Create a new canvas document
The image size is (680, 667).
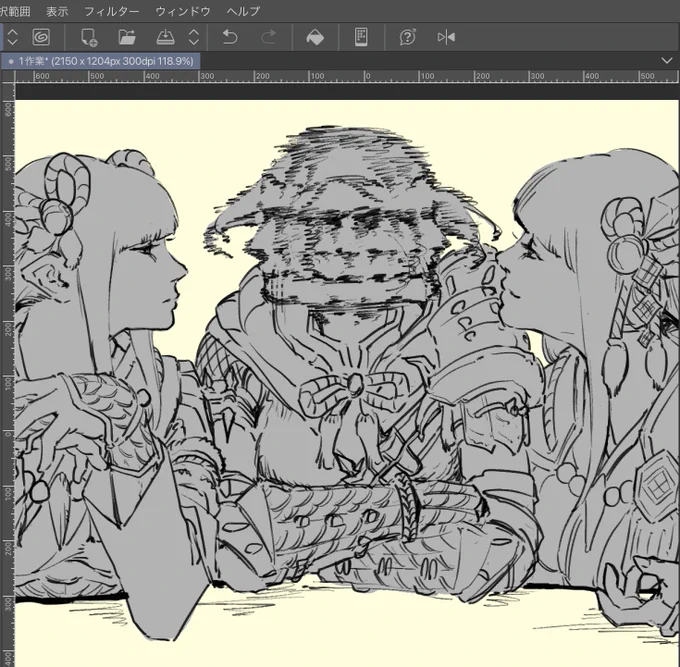click(x=89, y=37)
